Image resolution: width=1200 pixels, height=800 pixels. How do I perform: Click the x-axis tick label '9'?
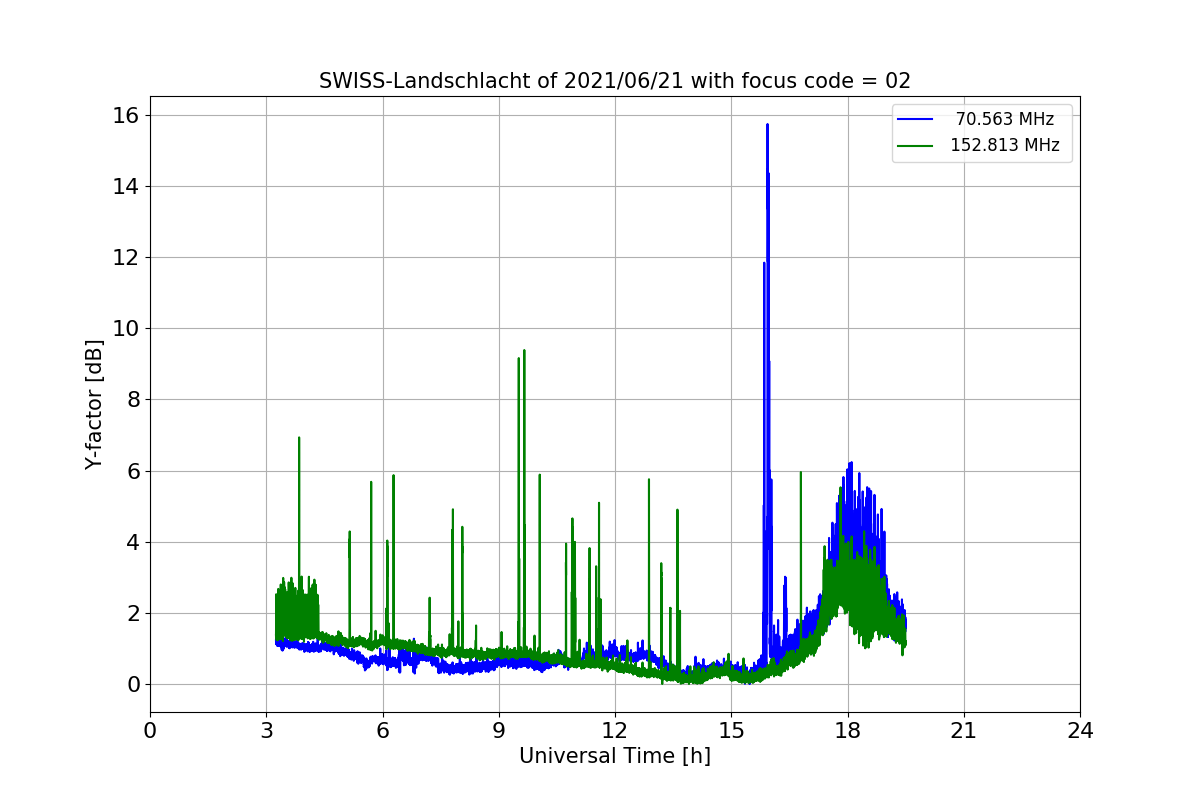click(499, 730)
